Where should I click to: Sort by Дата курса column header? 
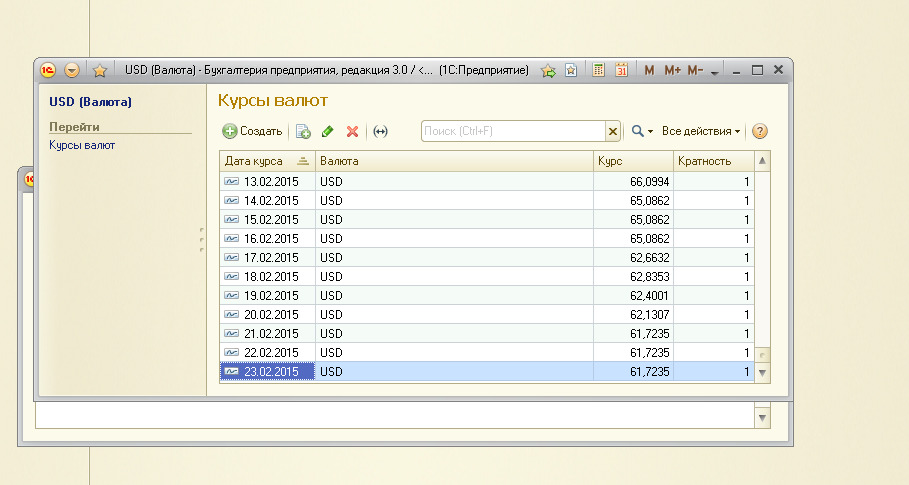tap(267, 161)
